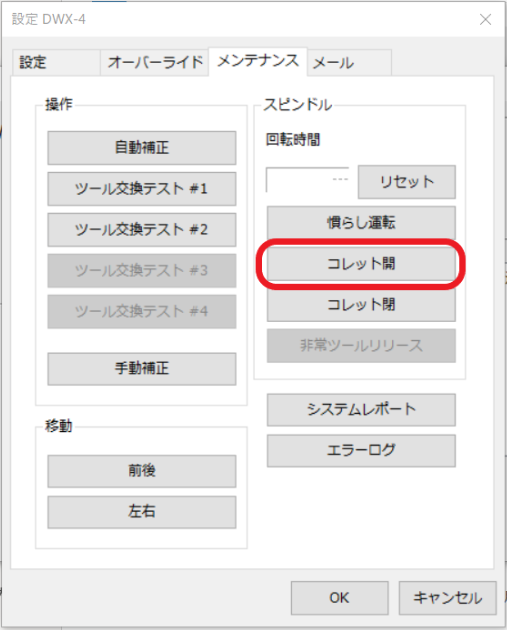Switch to the 設定 tab
Image resolution: width=507 pixels, height=630 pixels.
click(56, 63)
